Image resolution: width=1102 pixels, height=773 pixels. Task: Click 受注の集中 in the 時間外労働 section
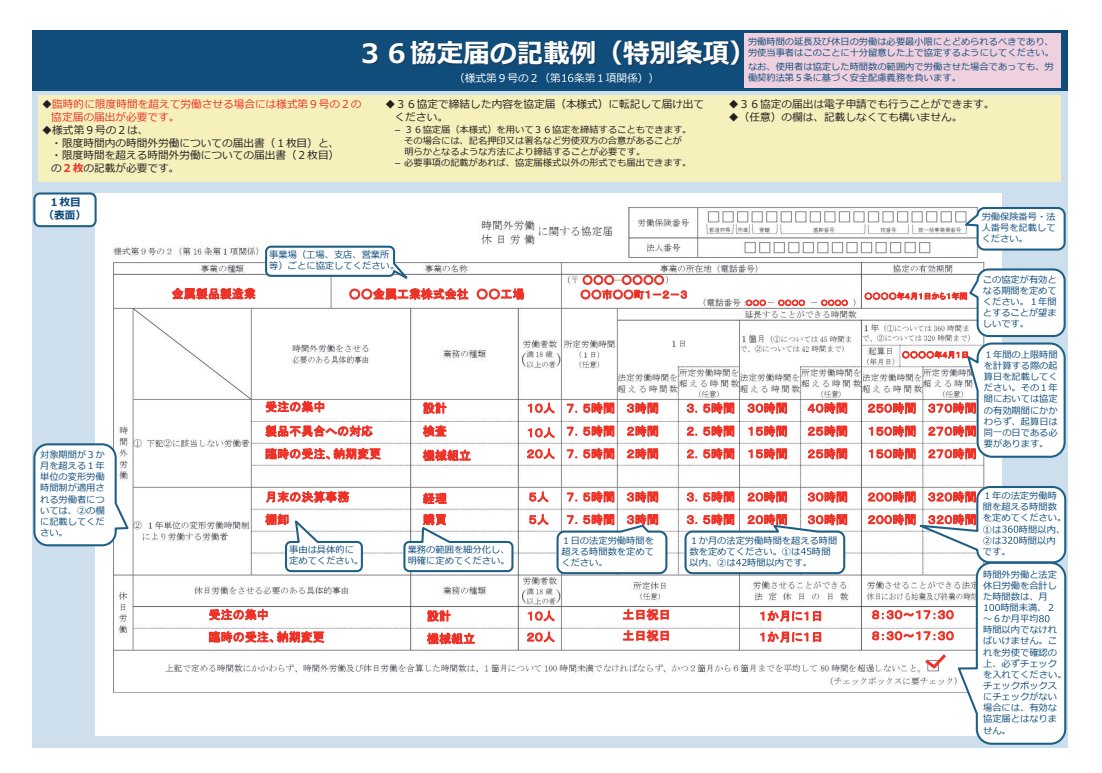[294, 407]
